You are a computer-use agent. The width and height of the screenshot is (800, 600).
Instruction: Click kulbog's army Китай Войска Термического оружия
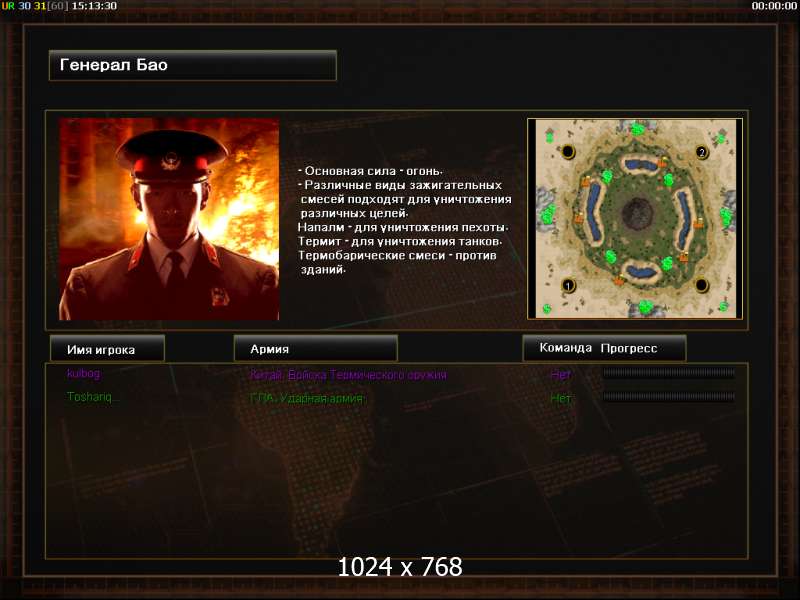click(348, 374)
